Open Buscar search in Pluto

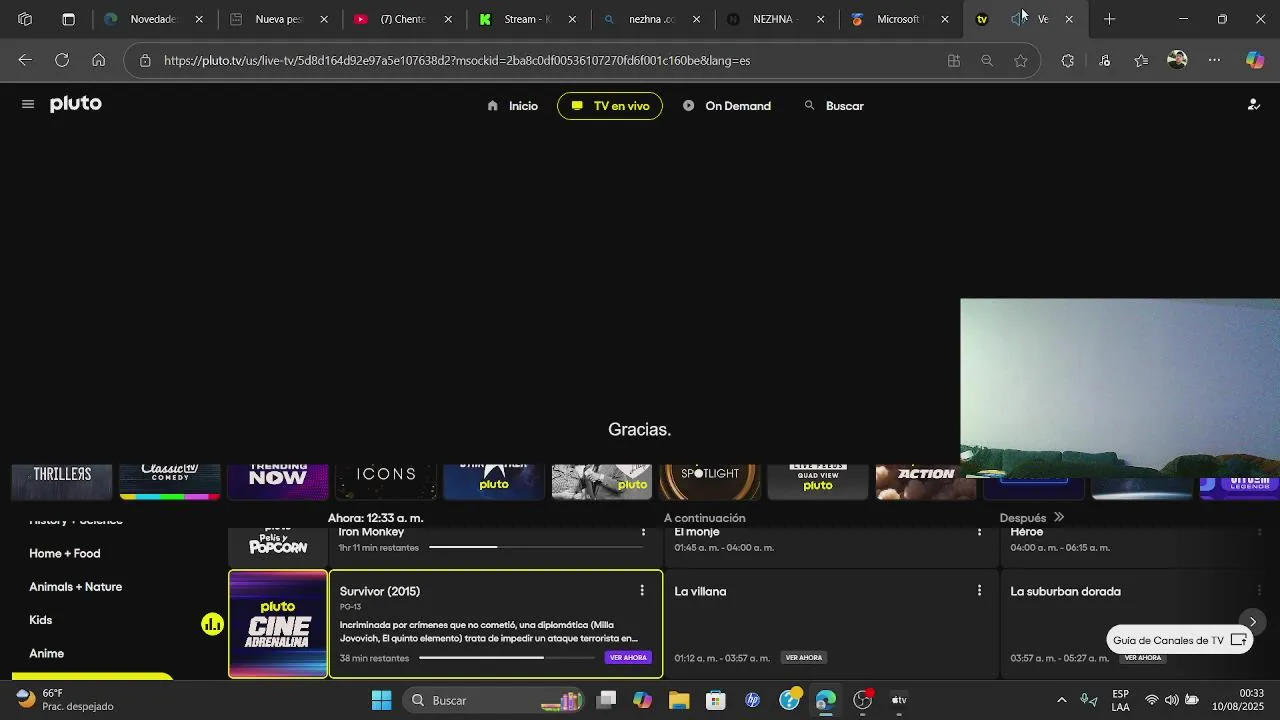tap(834, 106)
